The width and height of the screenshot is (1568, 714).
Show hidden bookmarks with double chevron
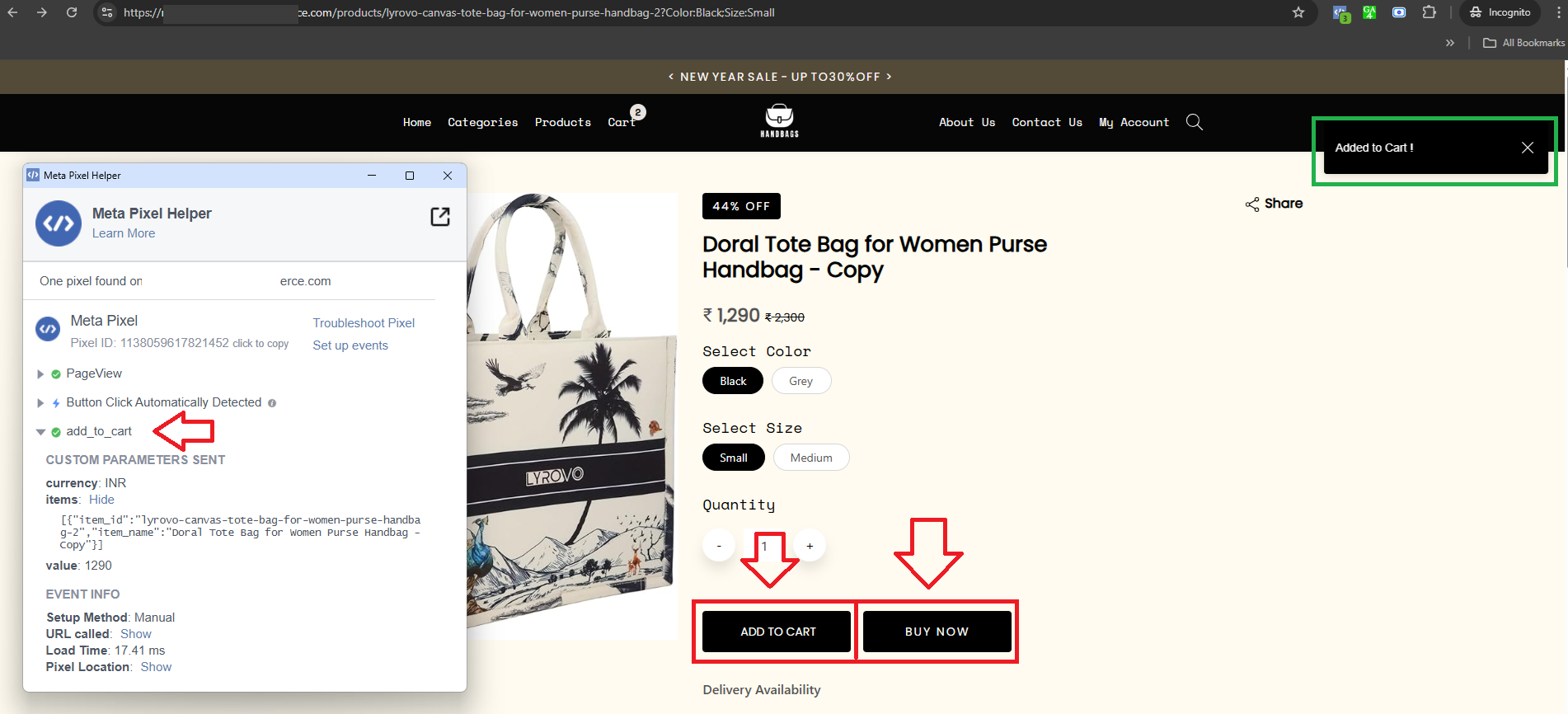[x=1450, y=43]
